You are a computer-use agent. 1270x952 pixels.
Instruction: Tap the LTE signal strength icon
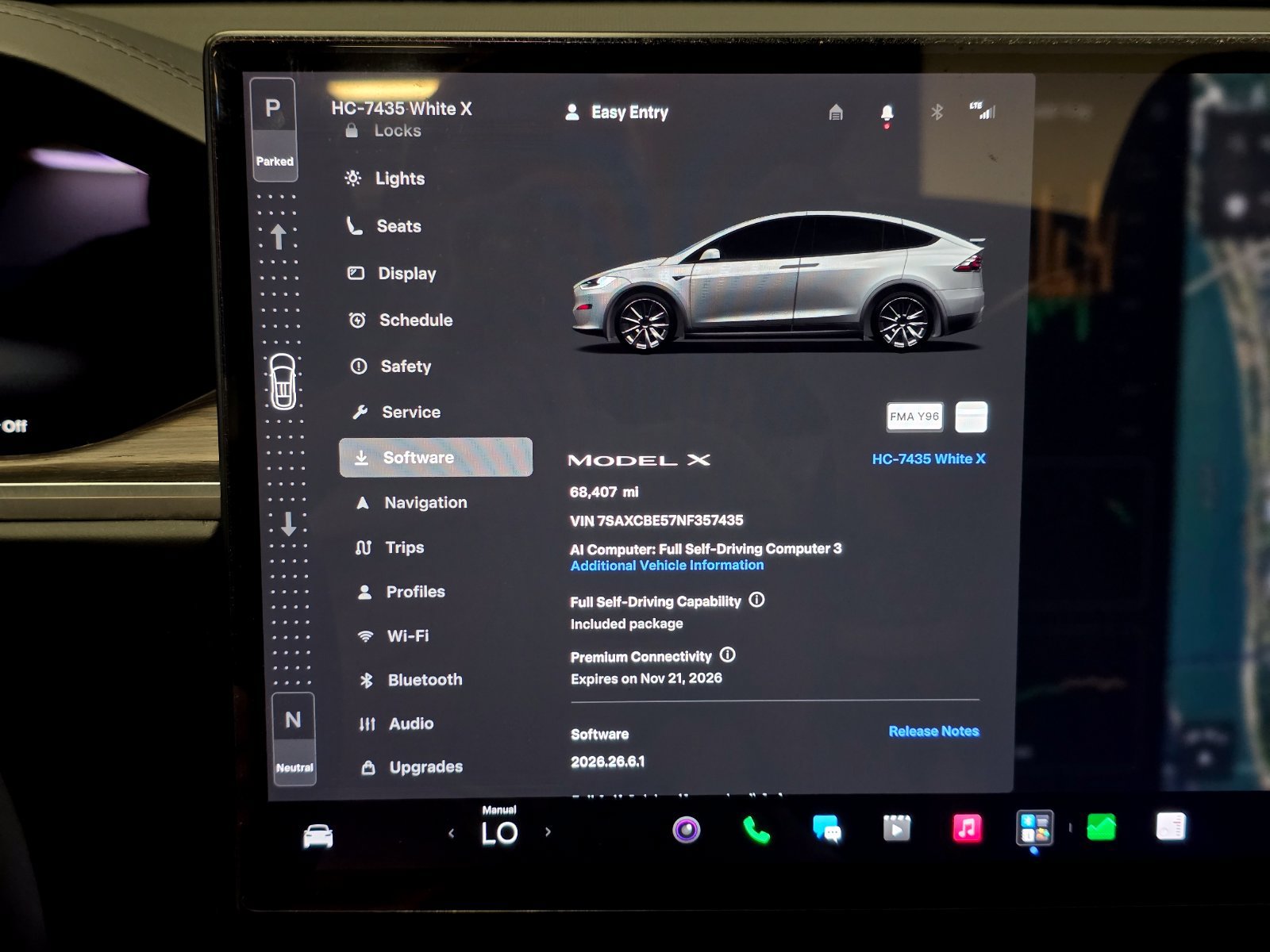coord(983,111)
